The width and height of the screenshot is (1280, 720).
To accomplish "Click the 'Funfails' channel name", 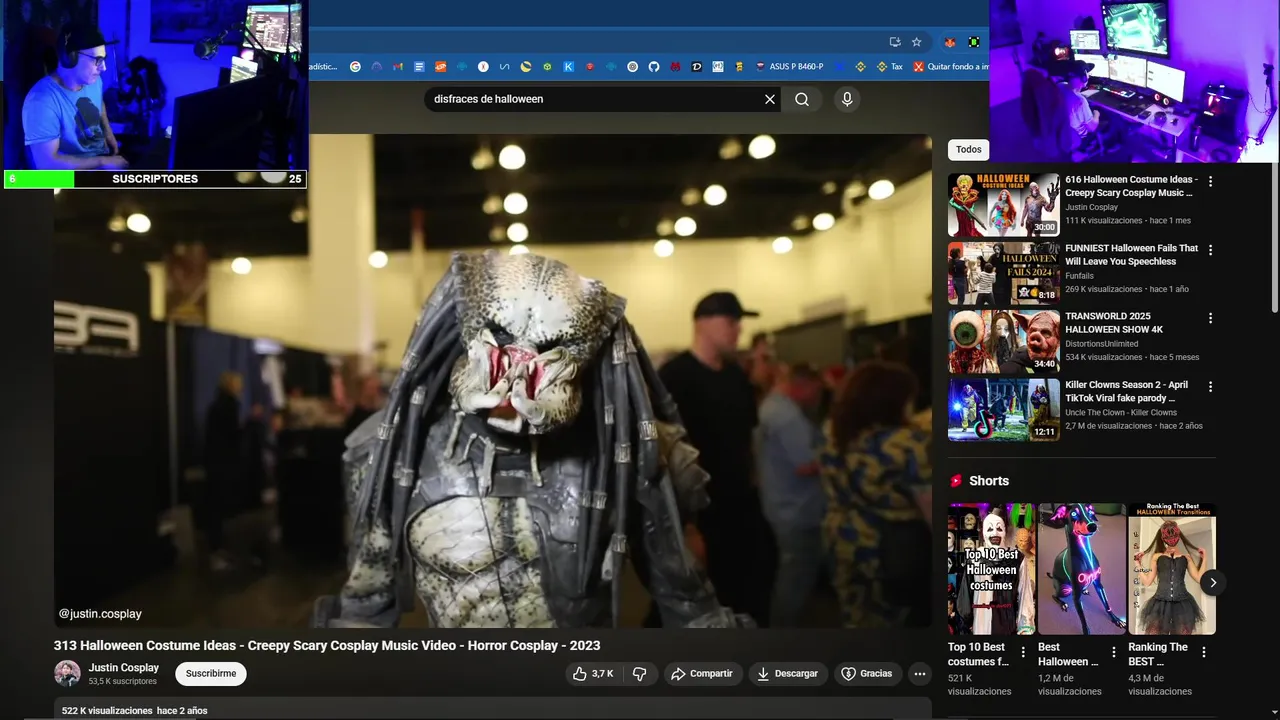I will (x=1080, y=276).
